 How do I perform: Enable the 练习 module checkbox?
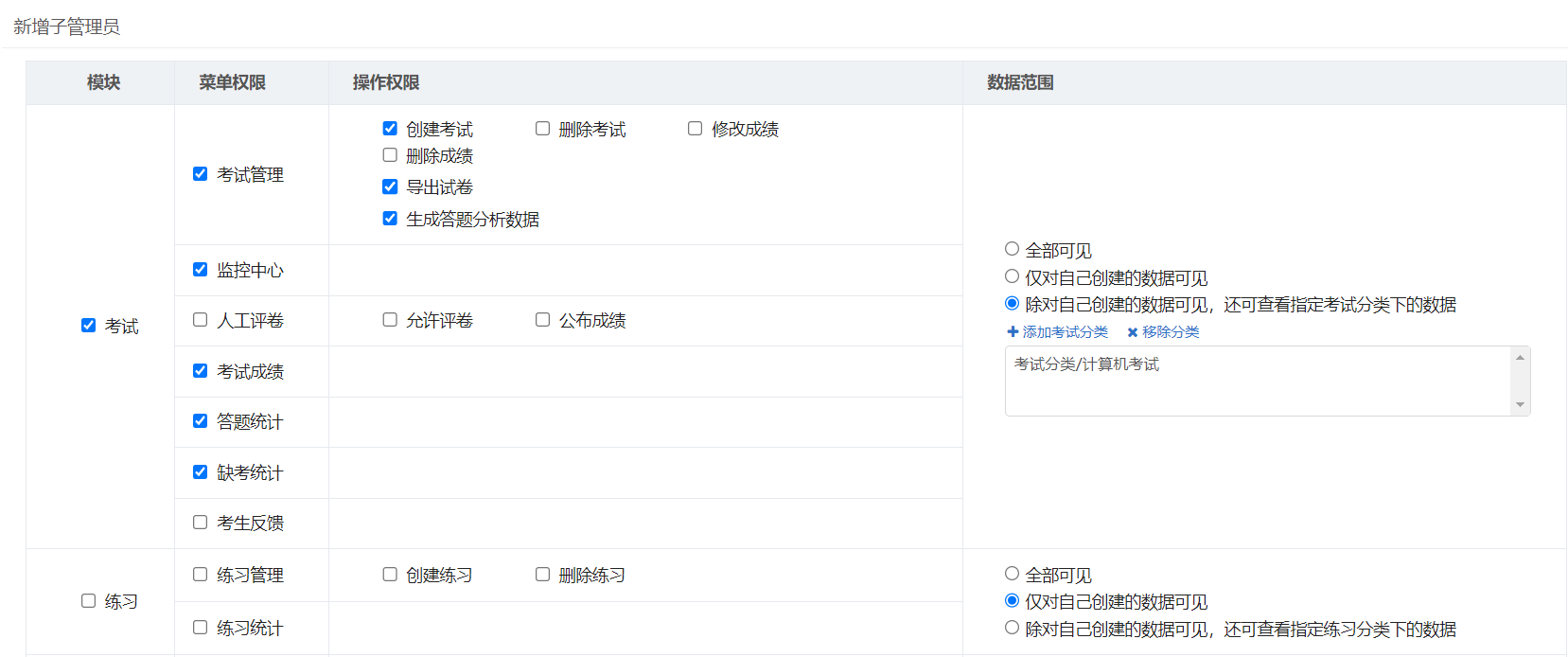click(88, 601)
